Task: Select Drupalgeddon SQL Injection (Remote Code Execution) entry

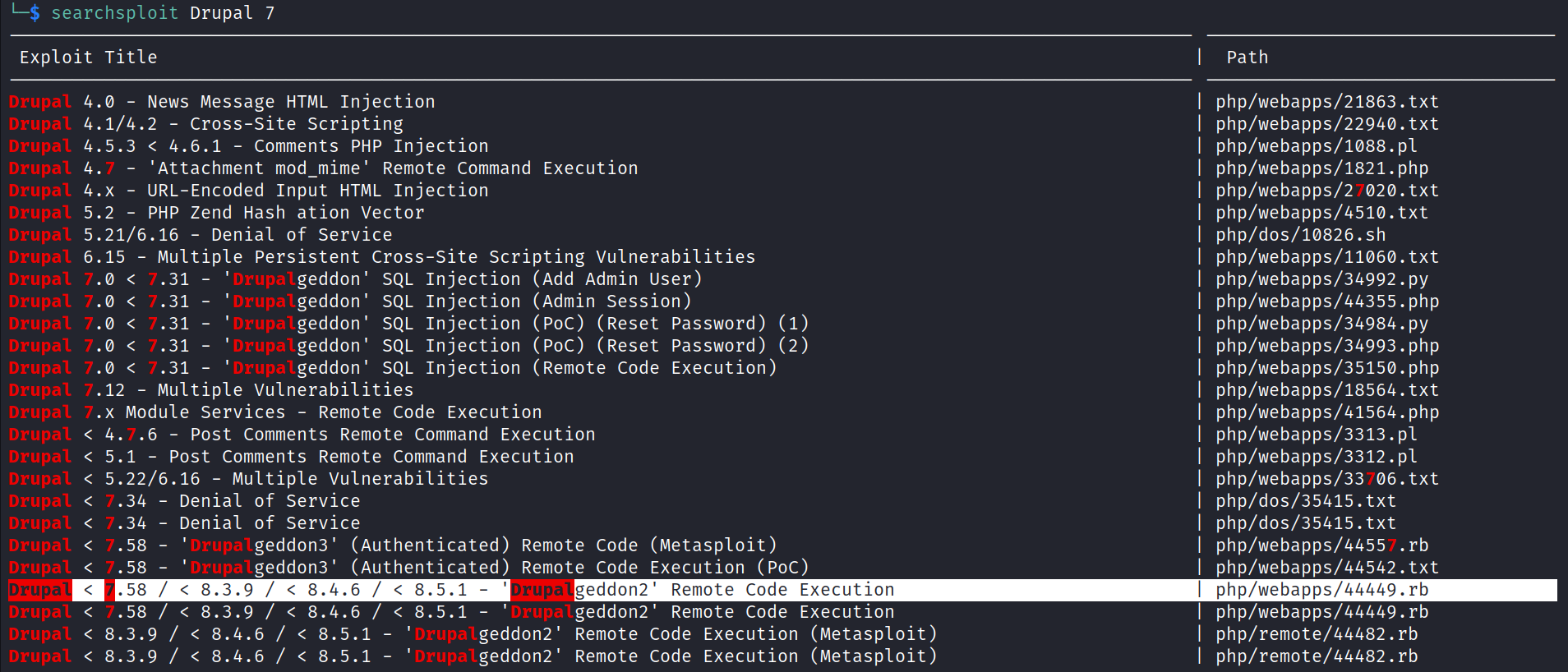Action: [393, 368]
